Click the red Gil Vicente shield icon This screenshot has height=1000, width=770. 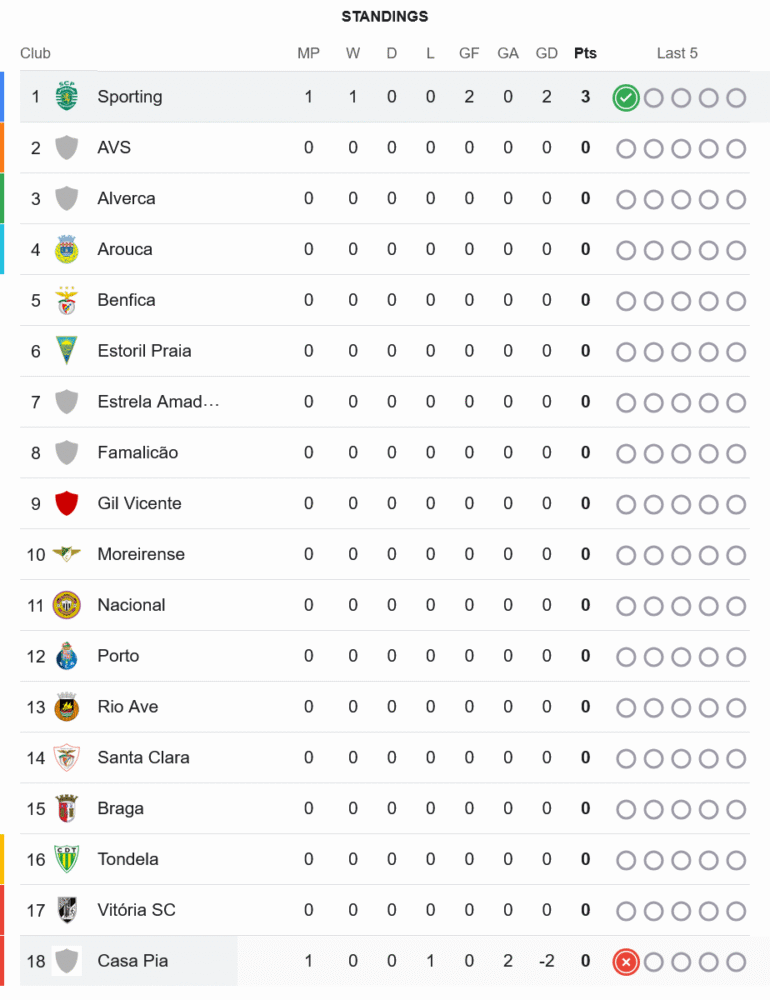tap(67, 503)
